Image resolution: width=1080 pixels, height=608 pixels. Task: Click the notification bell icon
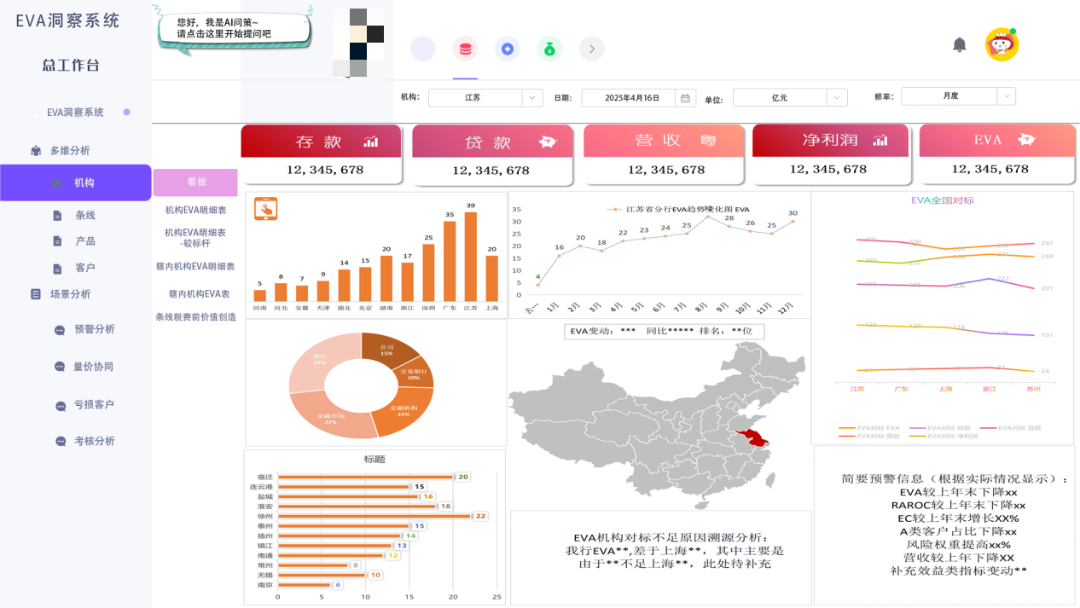coord(962,44)
